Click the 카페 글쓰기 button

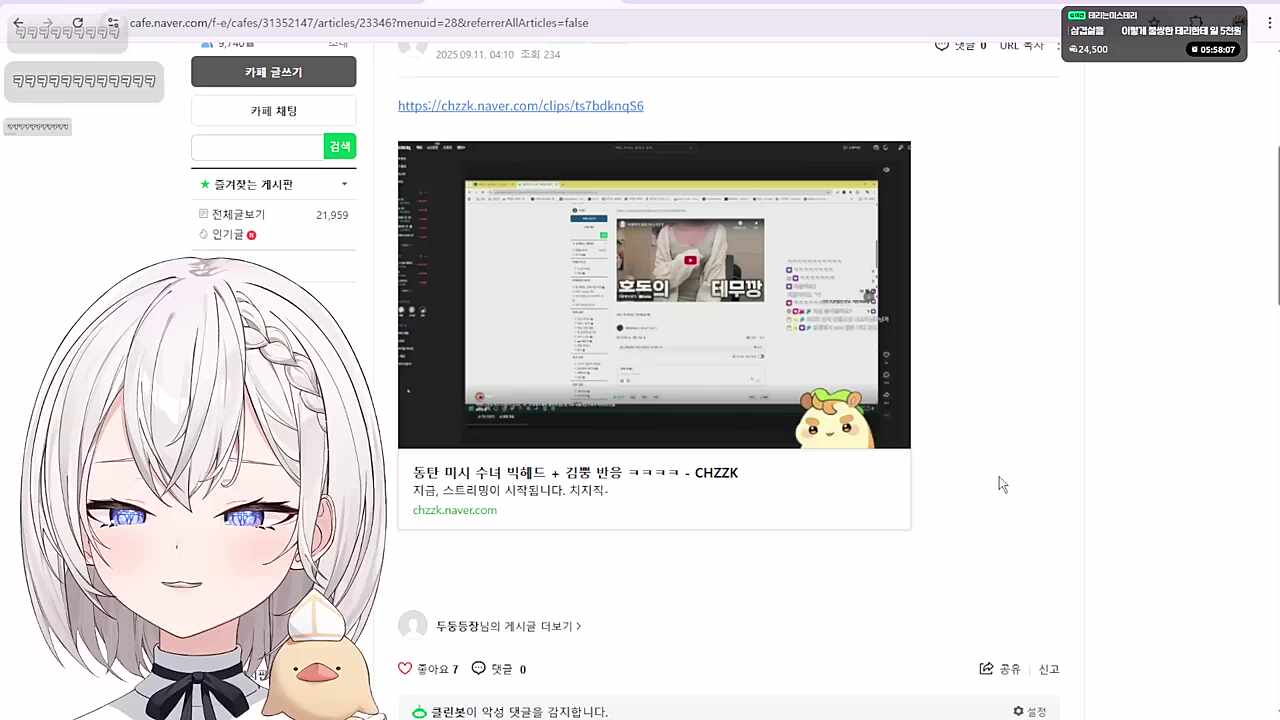[273, 72]
